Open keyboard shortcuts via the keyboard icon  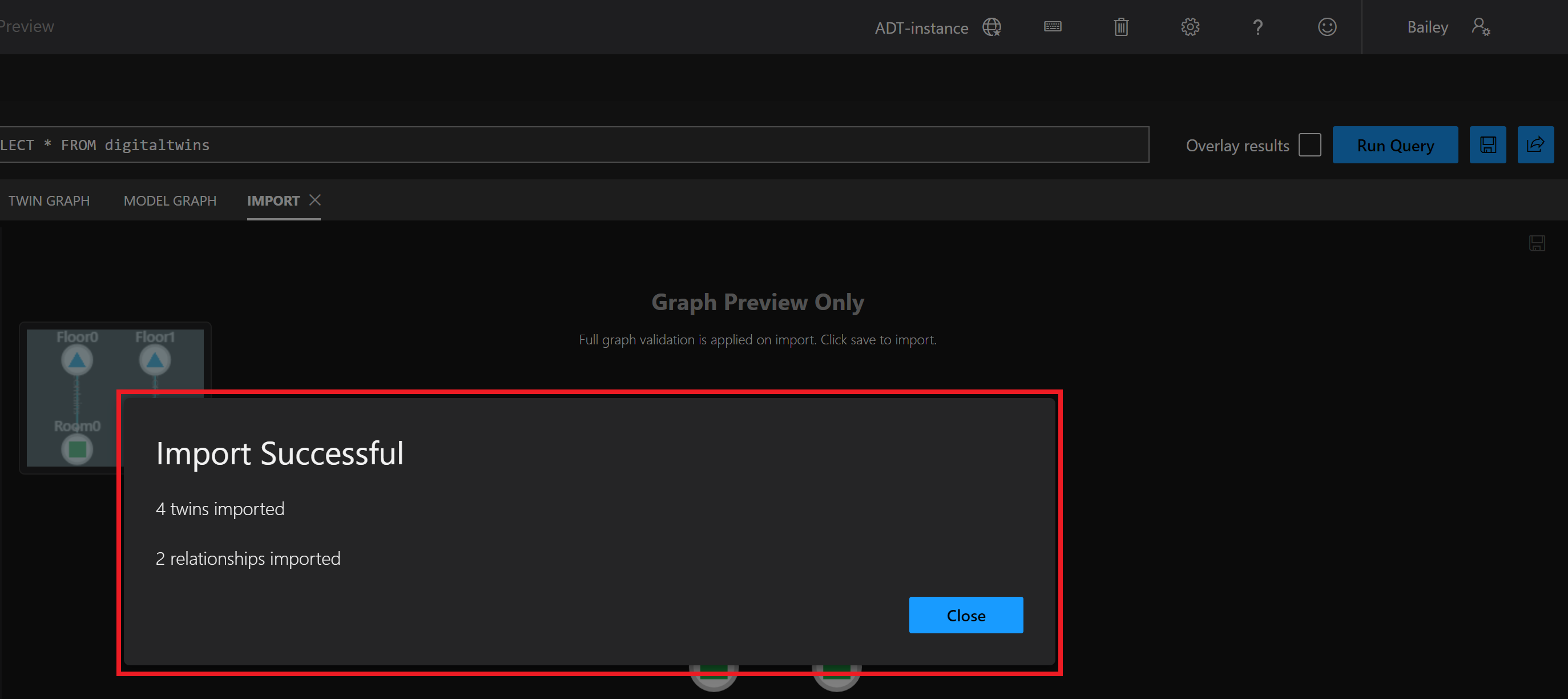tap(1053, 27)
